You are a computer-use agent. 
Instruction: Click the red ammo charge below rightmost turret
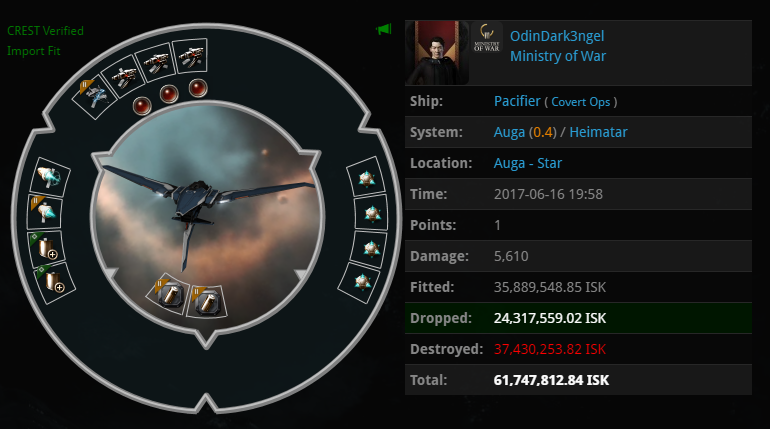coord(198,88)
